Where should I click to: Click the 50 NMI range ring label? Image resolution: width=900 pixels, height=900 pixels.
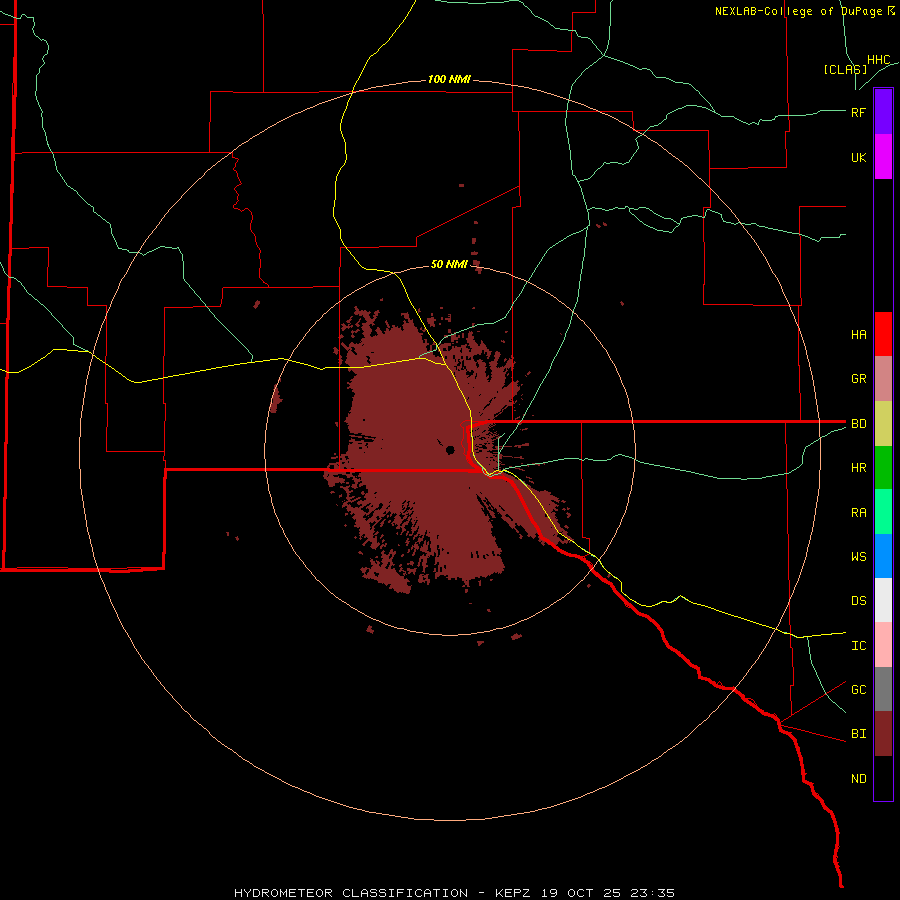point(449,264)
